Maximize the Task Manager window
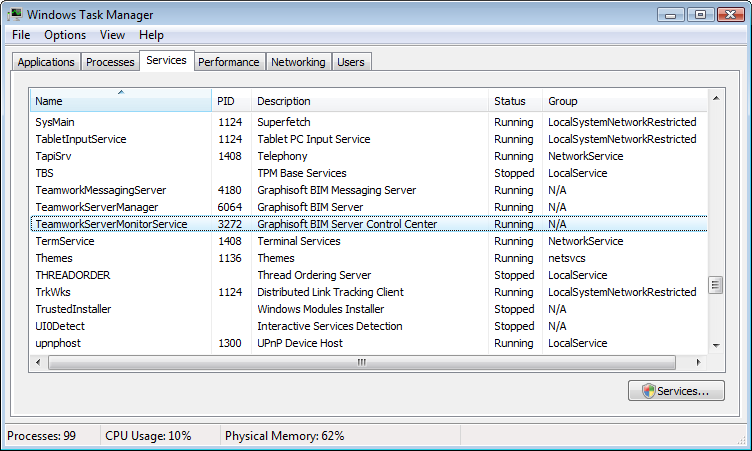The height and width of the screenshot is (451, 752). click(x=700, y=14)
